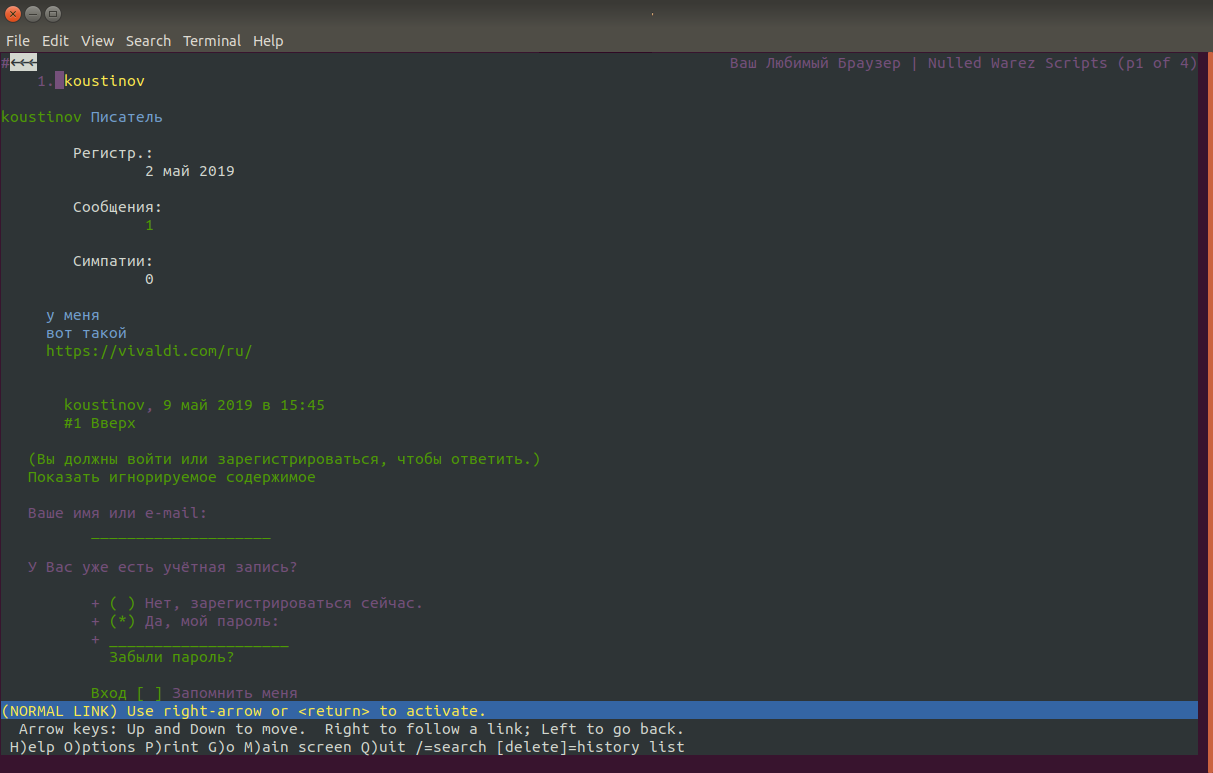
Task: Select the "Да, мой пароль" radio option
Action: pos(122,621)
